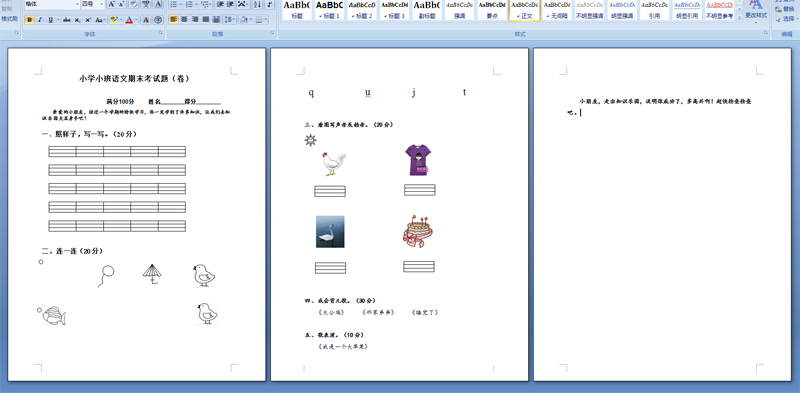Click the bullets list icon
This screenshot has height=393, width=800.
pyautogui.click(x=173, y=4)
